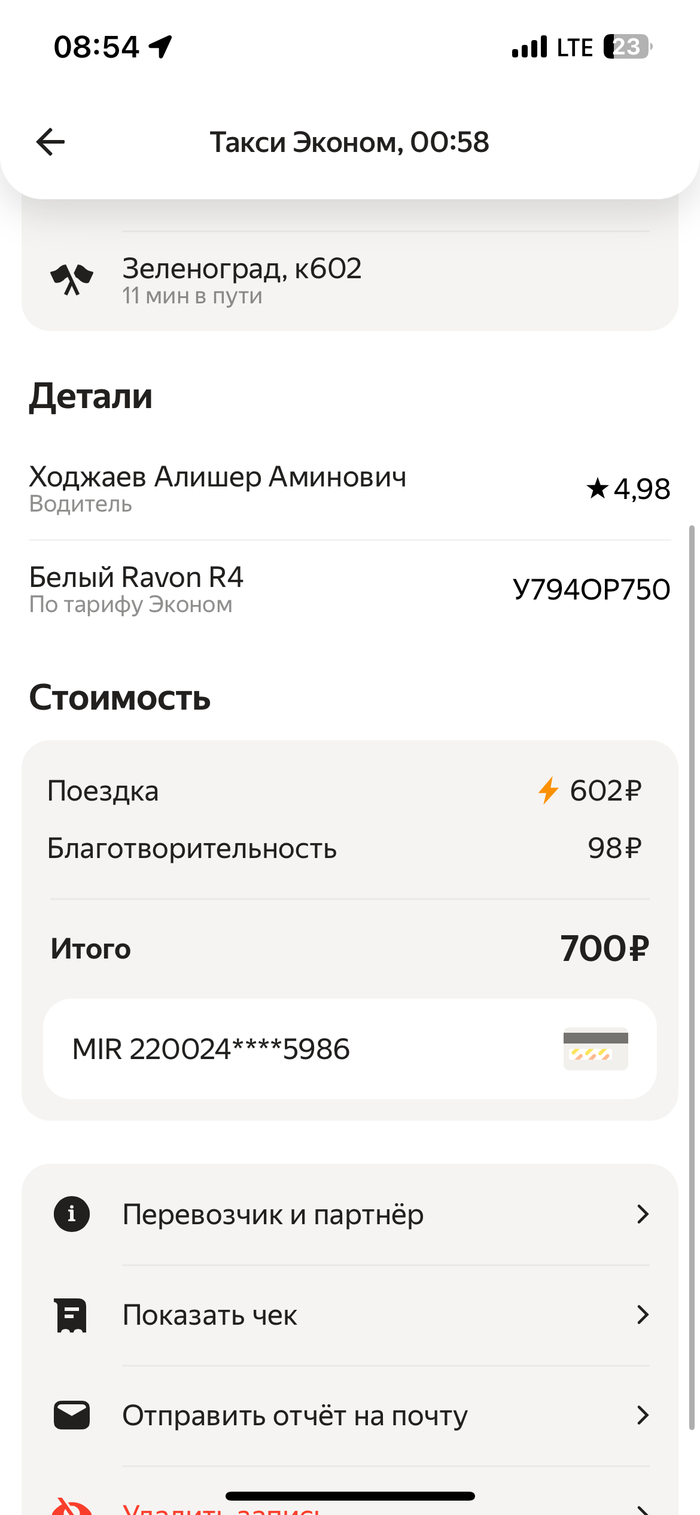Tap the Зеленоград, к602 destination address
This screenshot has width=700, height=1515.
242,268
